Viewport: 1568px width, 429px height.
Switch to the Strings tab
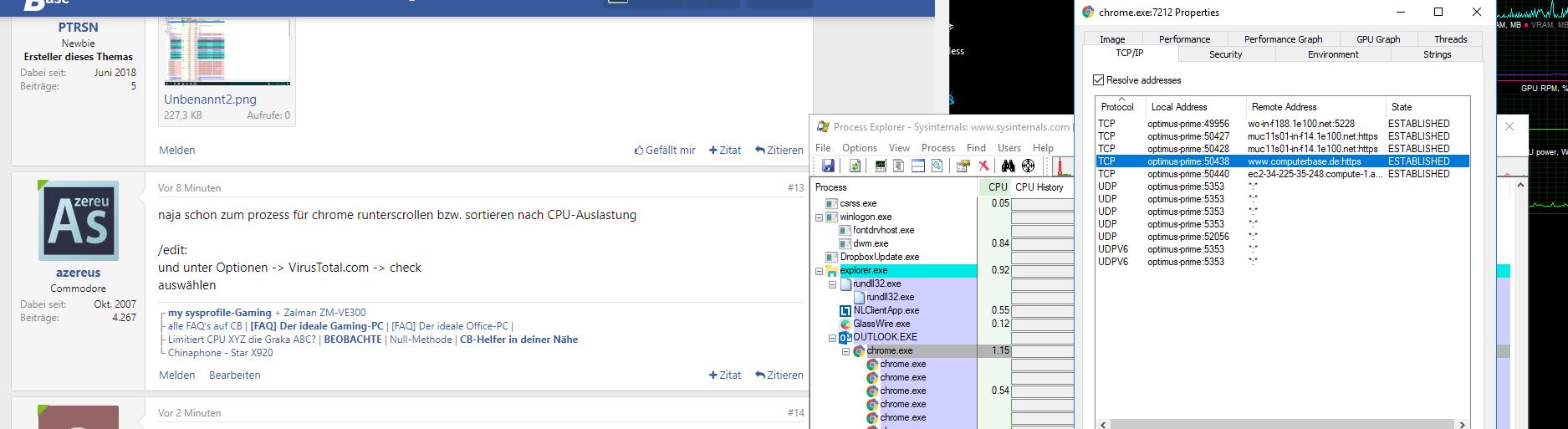tap(1437, 54)
